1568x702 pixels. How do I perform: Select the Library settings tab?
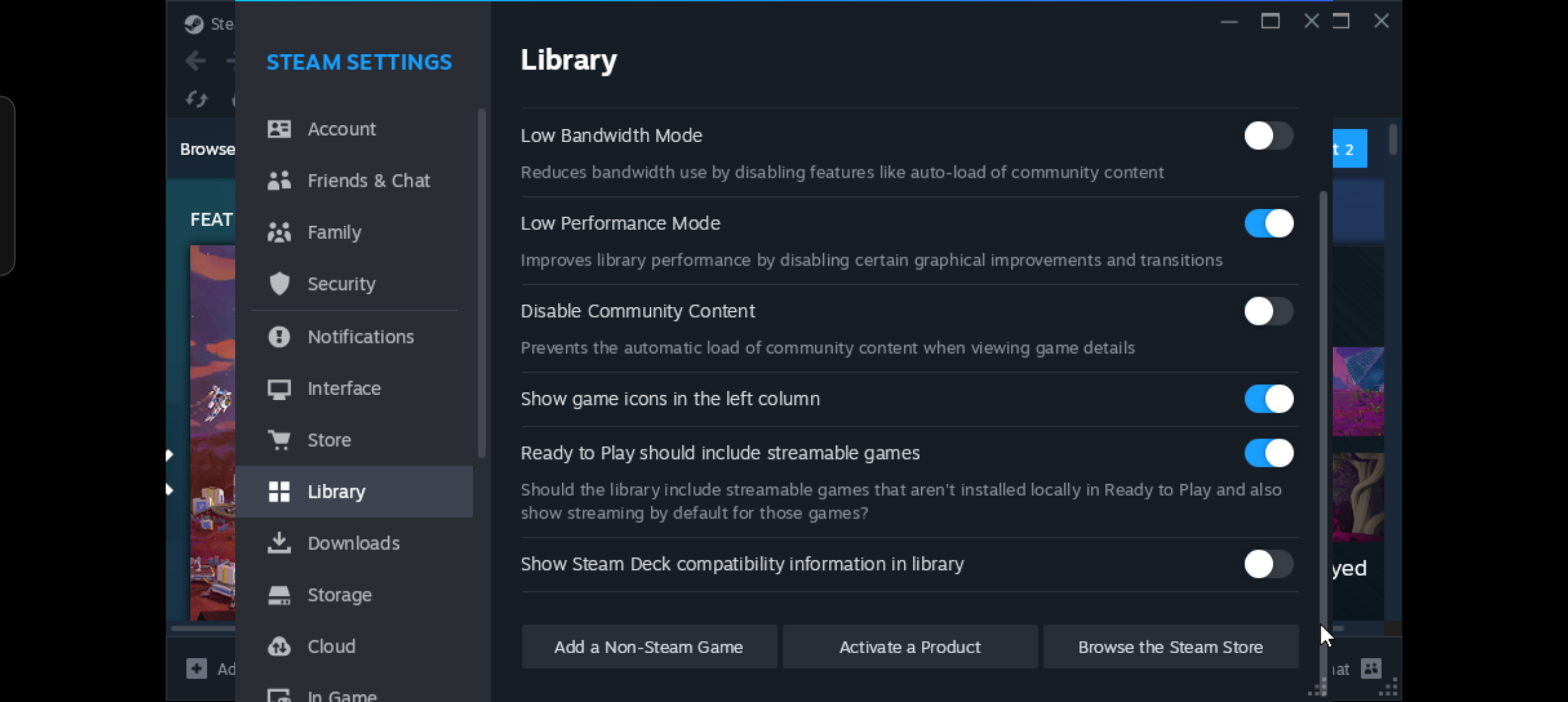[336, 491]
